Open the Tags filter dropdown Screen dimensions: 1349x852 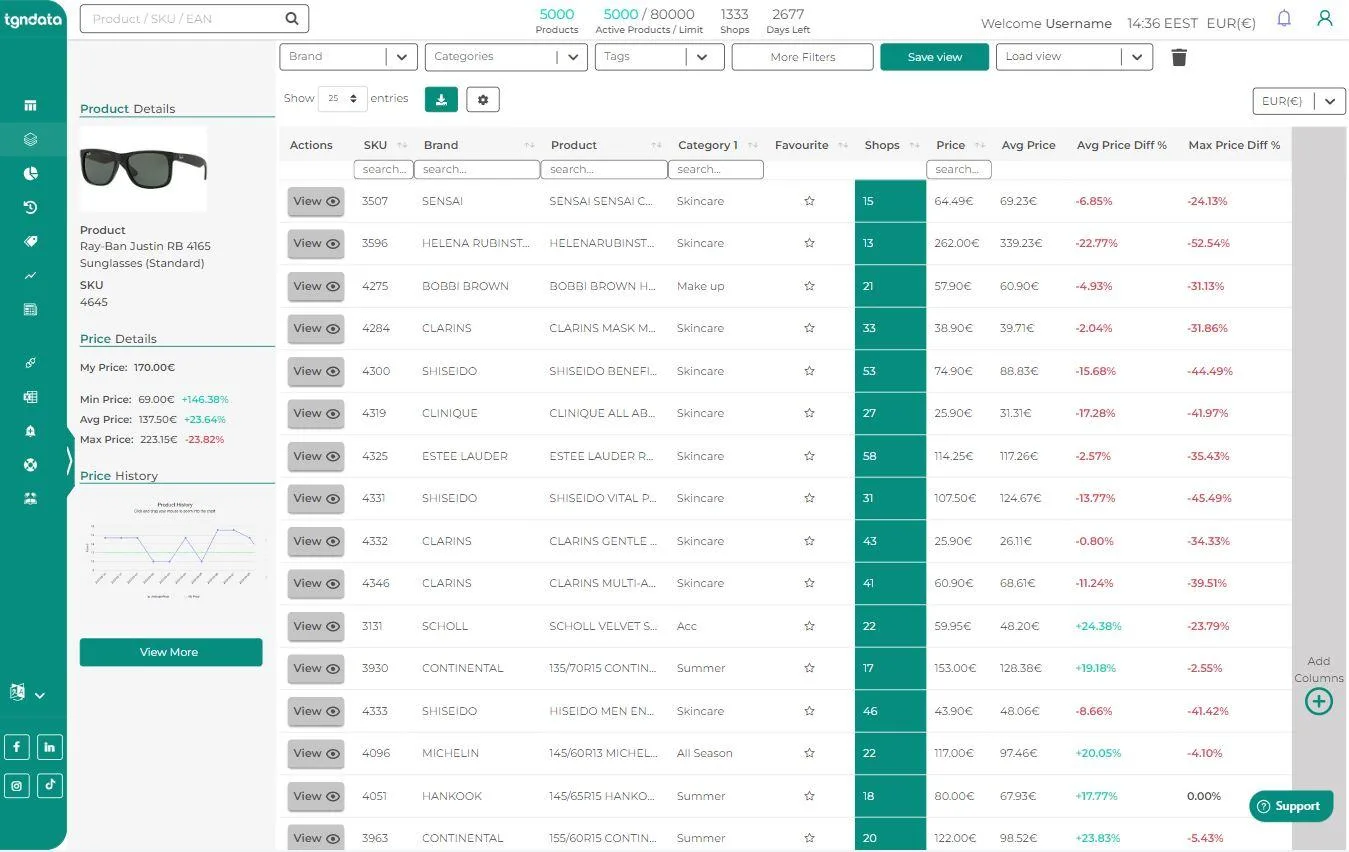[659, 57]
